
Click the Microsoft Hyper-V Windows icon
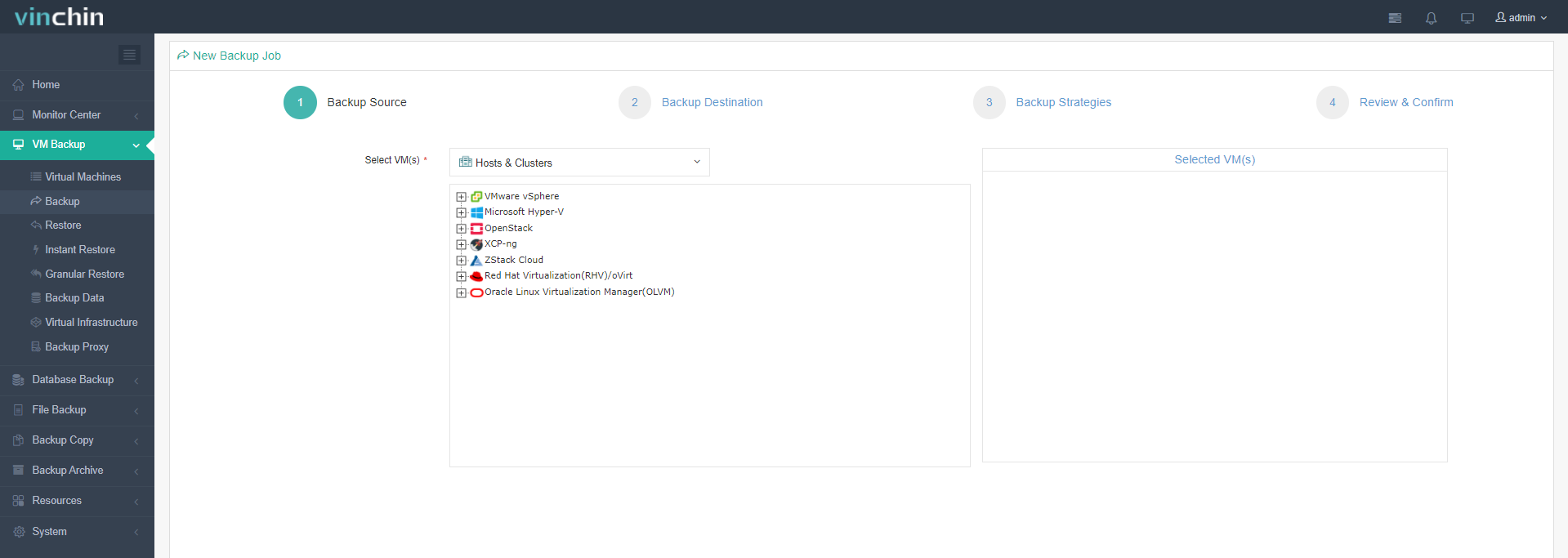pyautogui.click(x=476, y=212)
